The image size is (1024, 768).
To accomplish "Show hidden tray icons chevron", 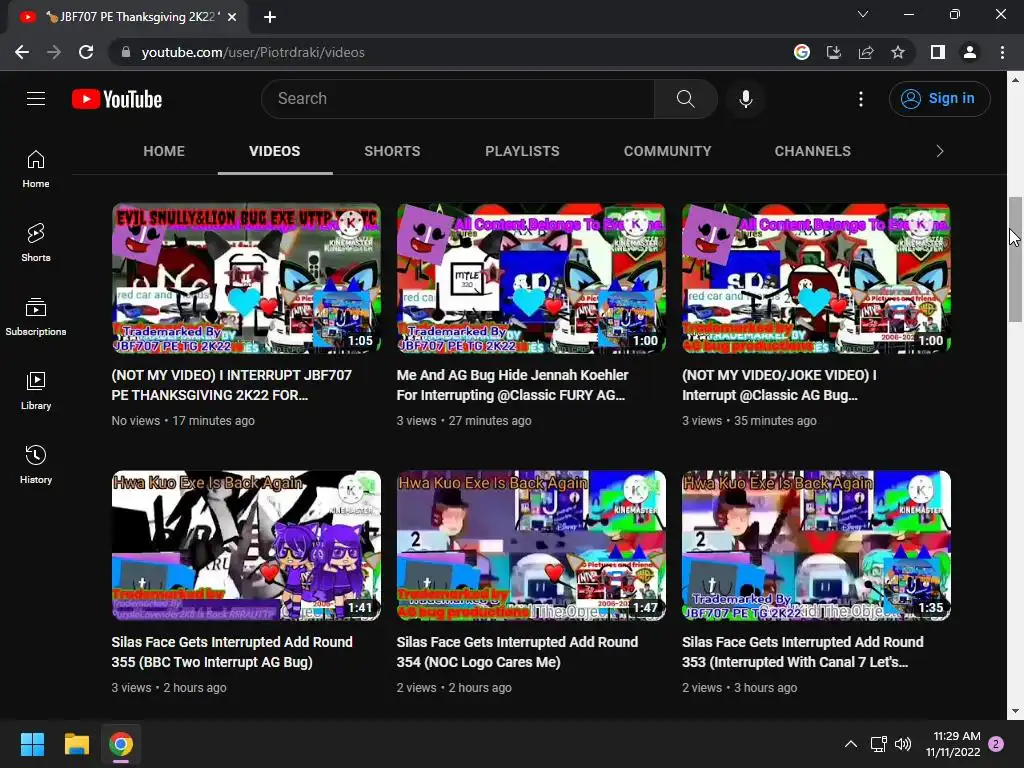I will point(850,744).
